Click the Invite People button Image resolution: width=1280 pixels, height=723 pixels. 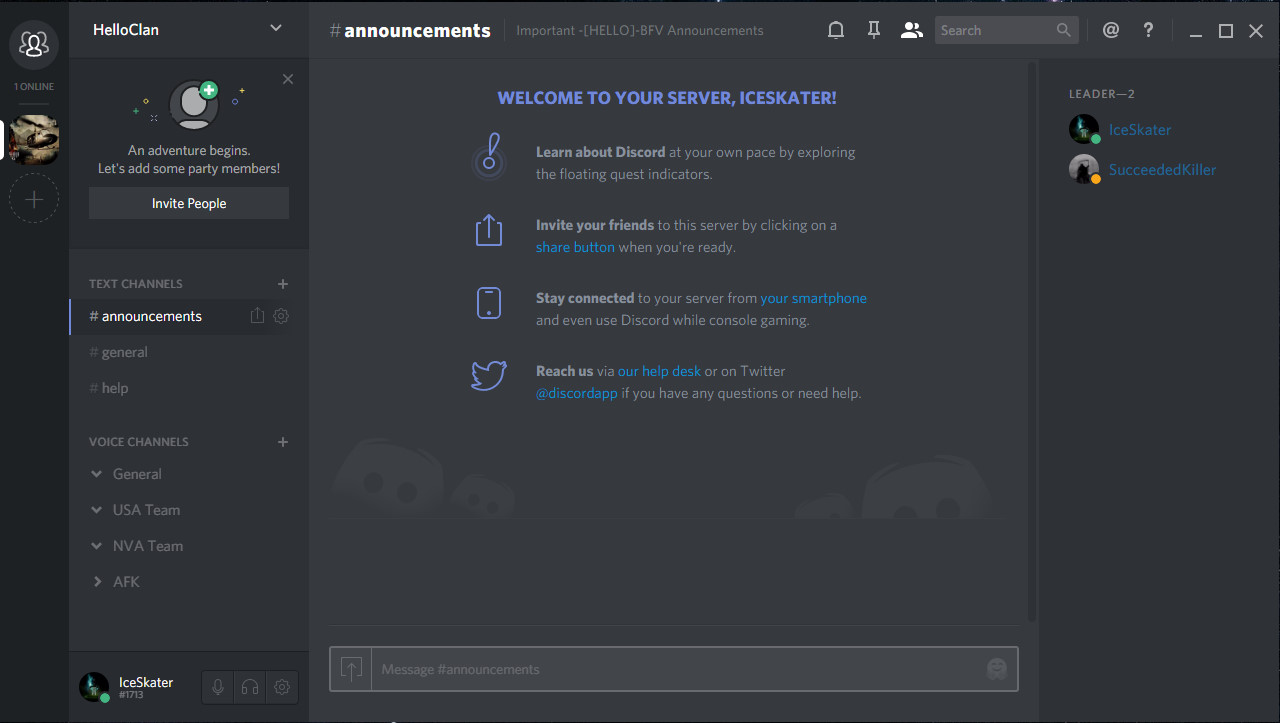189,203
